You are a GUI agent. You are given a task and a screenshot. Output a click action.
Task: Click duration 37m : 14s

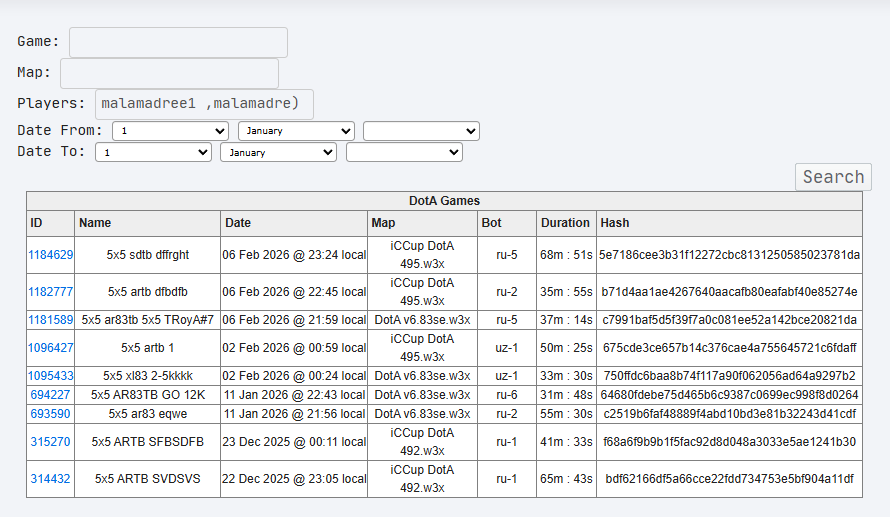tap(566, 320)
